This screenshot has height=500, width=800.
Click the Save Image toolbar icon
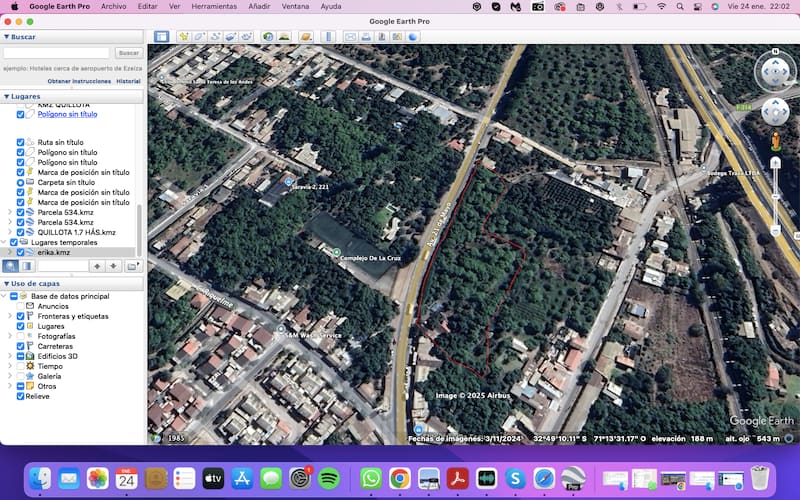[382, 37]
